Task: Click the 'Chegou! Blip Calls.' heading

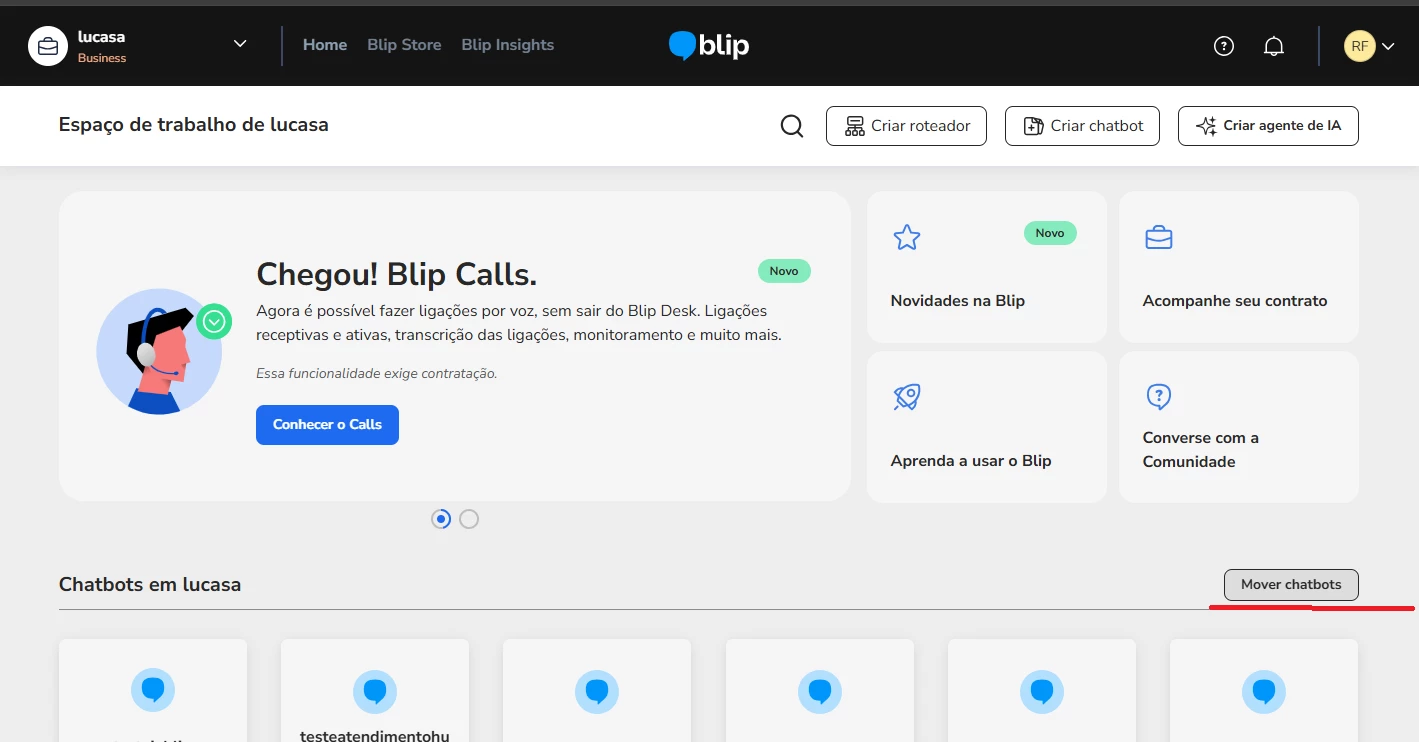Action: (397, 274)
